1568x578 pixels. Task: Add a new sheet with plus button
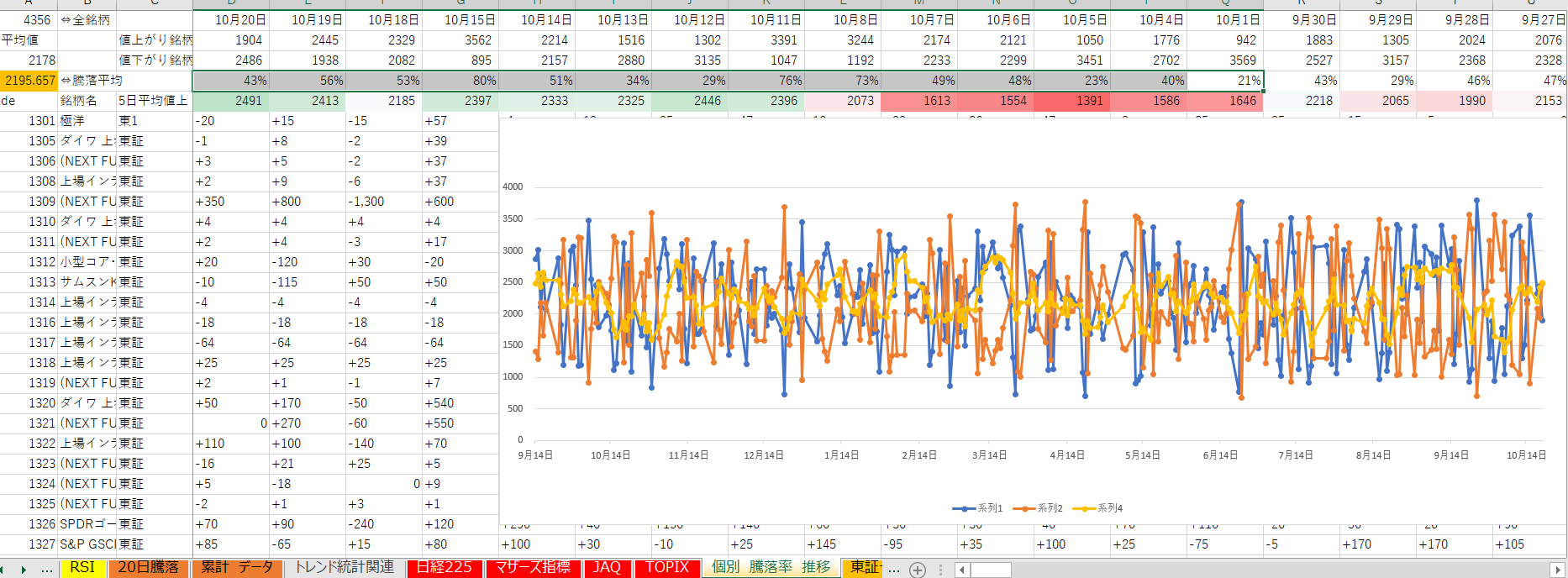click(x=918, y=570)
